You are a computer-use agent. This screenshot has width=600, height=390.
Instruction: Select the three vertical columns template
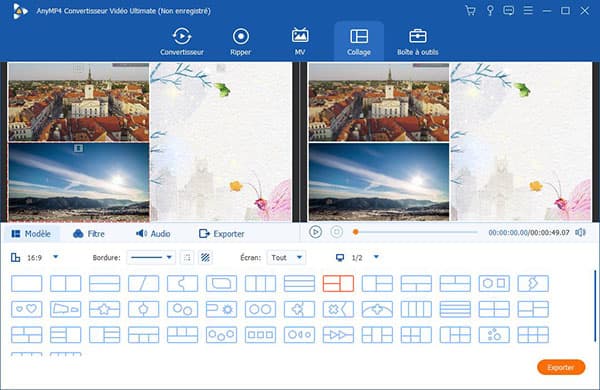pyautogui.click(x=260, y=284)
